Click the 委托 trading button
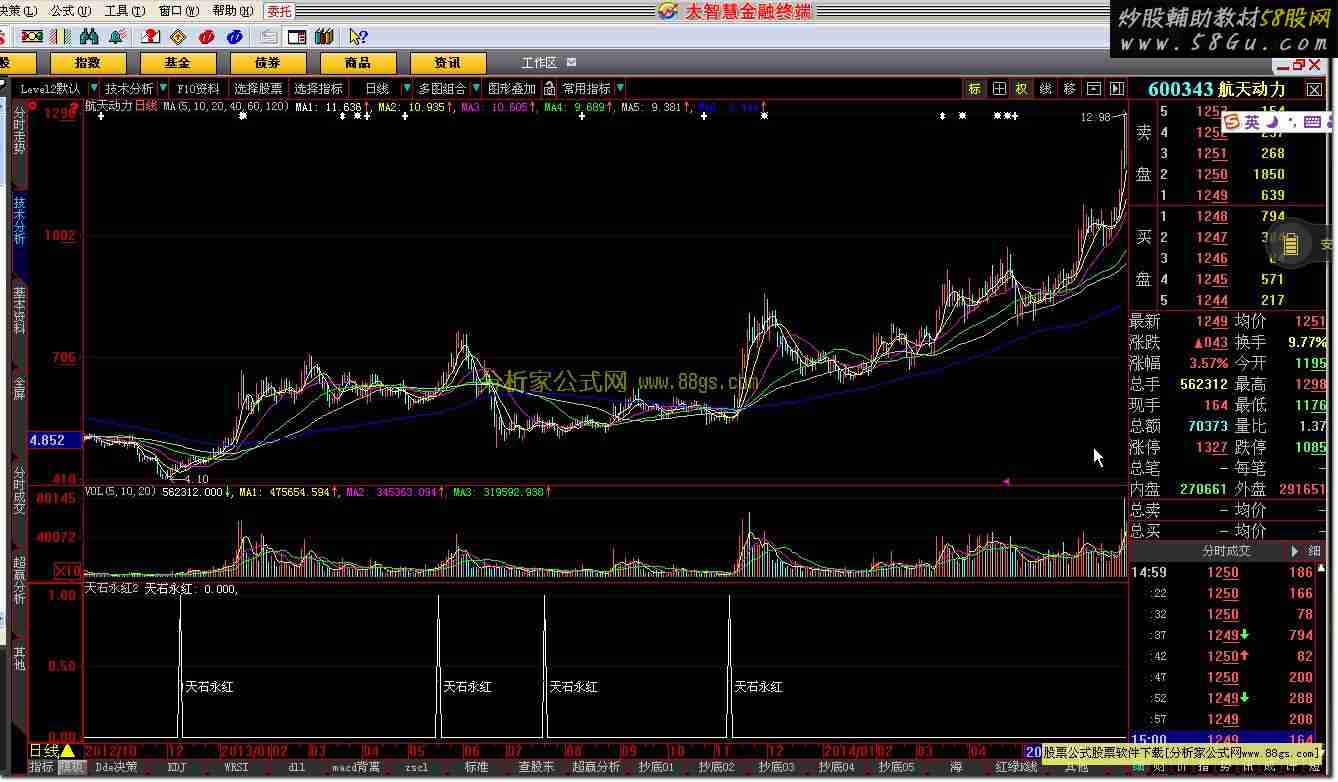Image resolution: width=1338 pixels, height=782 pixels. click(x=279, y=11)
